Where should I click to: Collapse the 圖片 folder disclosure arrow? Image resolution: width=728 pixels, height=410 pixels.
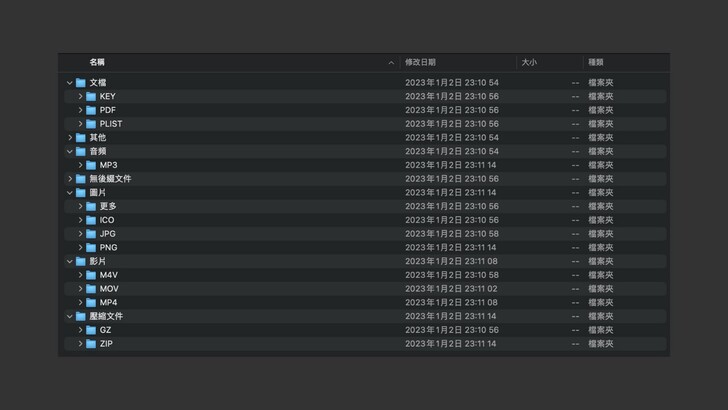[70, 193]
